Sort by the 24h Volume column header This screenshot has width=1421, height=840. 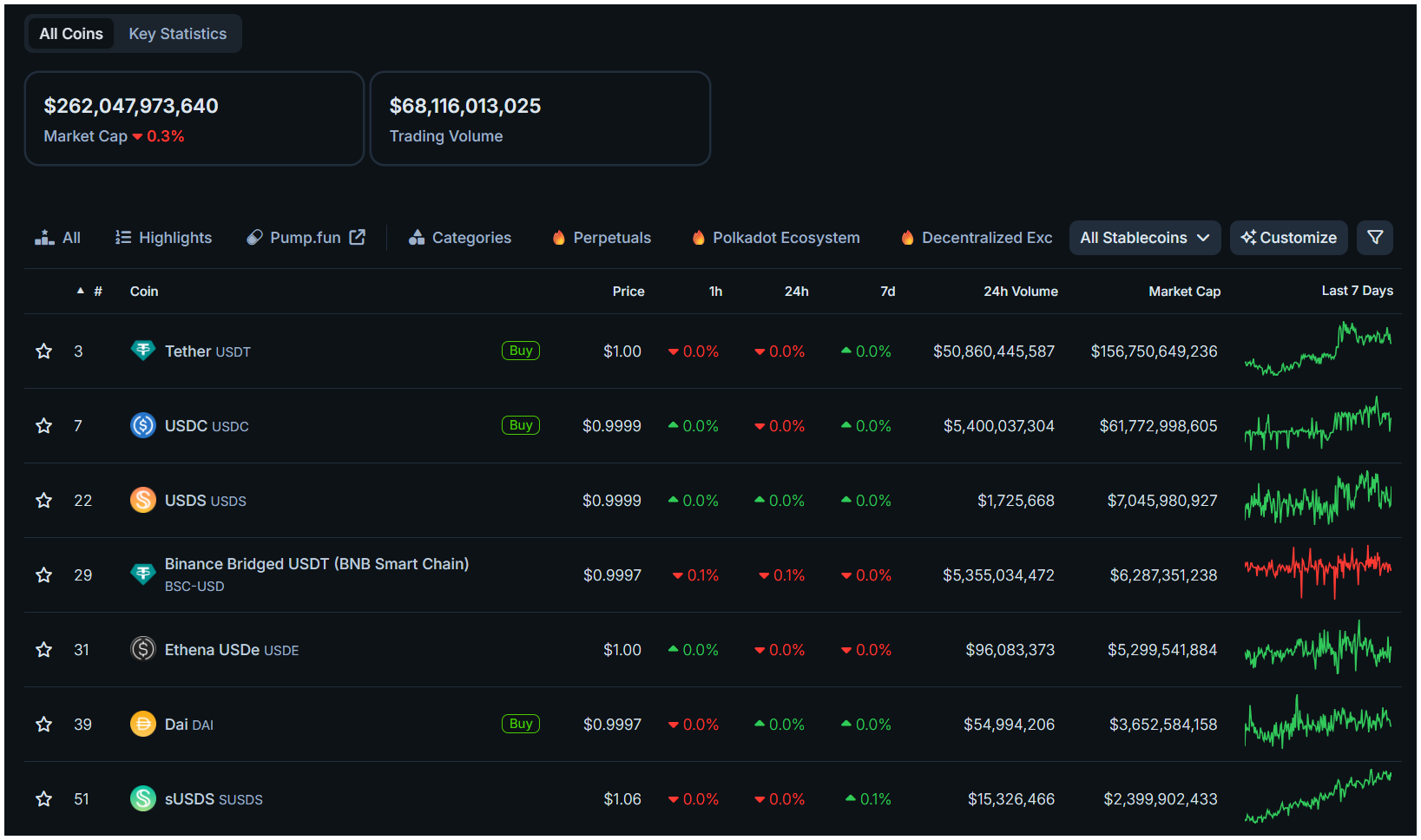click(1020, 291)
